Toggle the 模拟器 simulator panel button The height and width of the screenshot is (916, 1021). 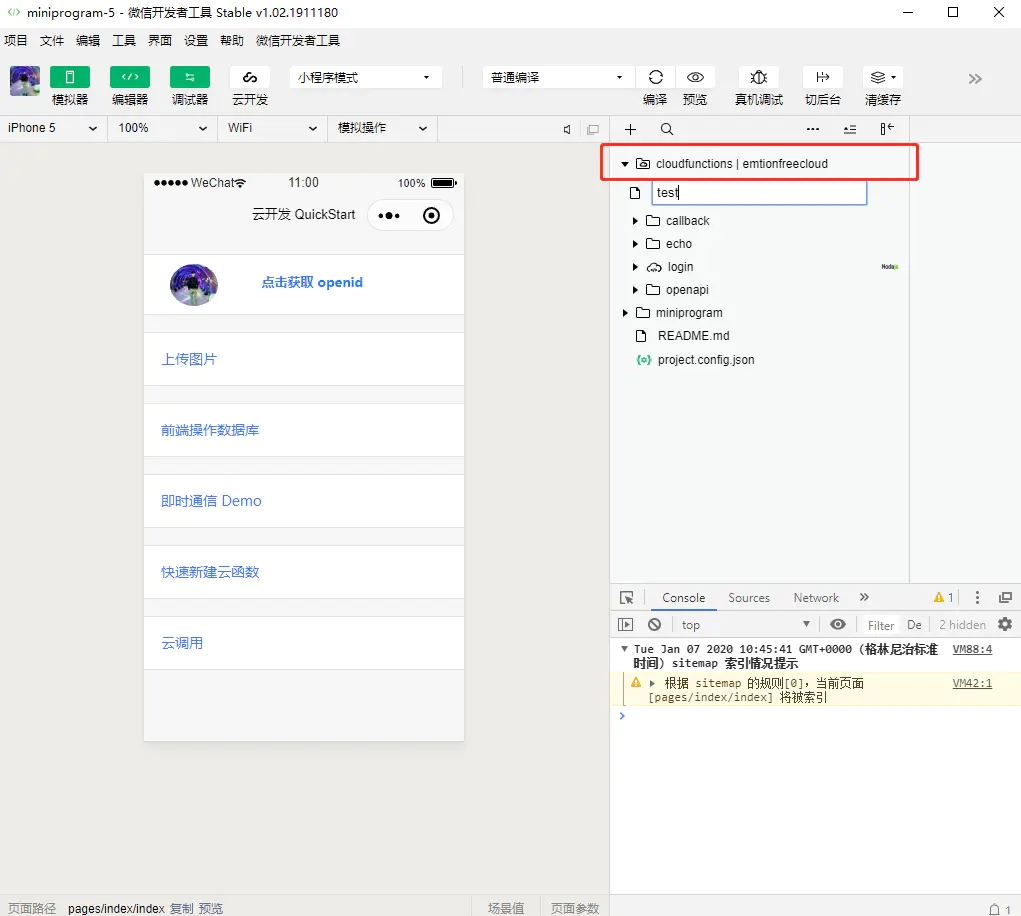(x=70, y=77)
